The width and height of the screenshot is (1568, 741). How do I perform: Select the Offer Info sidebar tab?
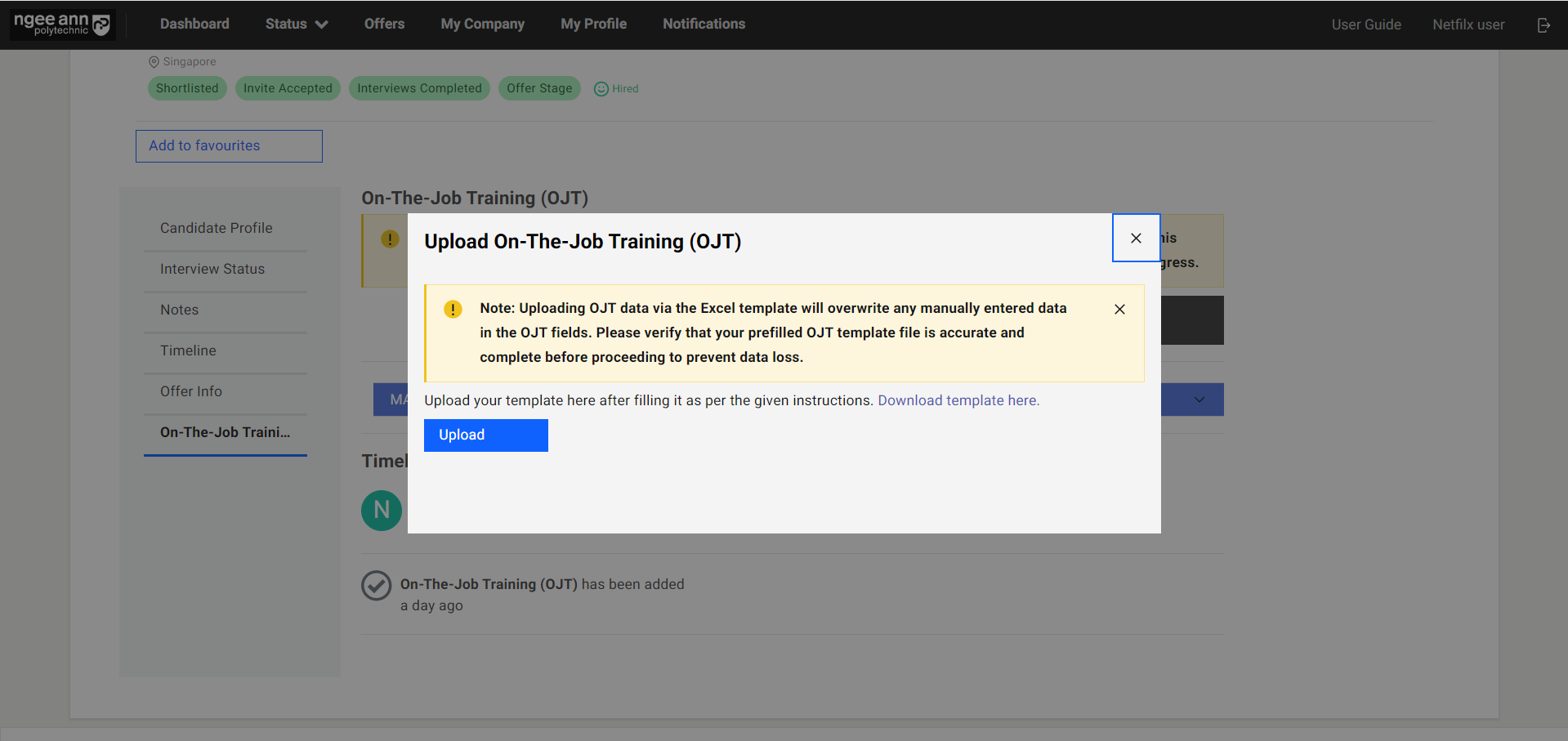(191, 391)
